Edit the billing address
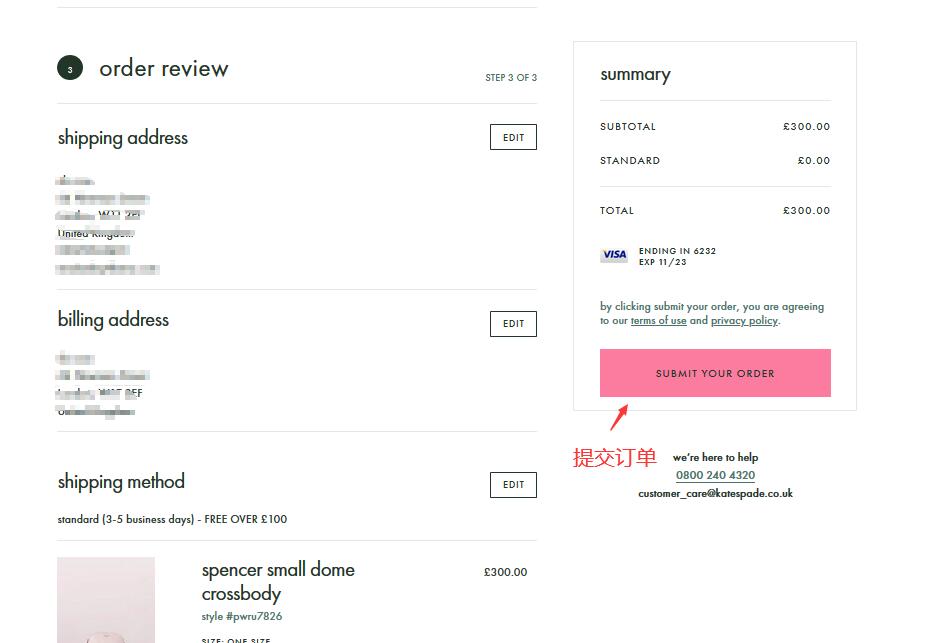 [x=513, y=324]
